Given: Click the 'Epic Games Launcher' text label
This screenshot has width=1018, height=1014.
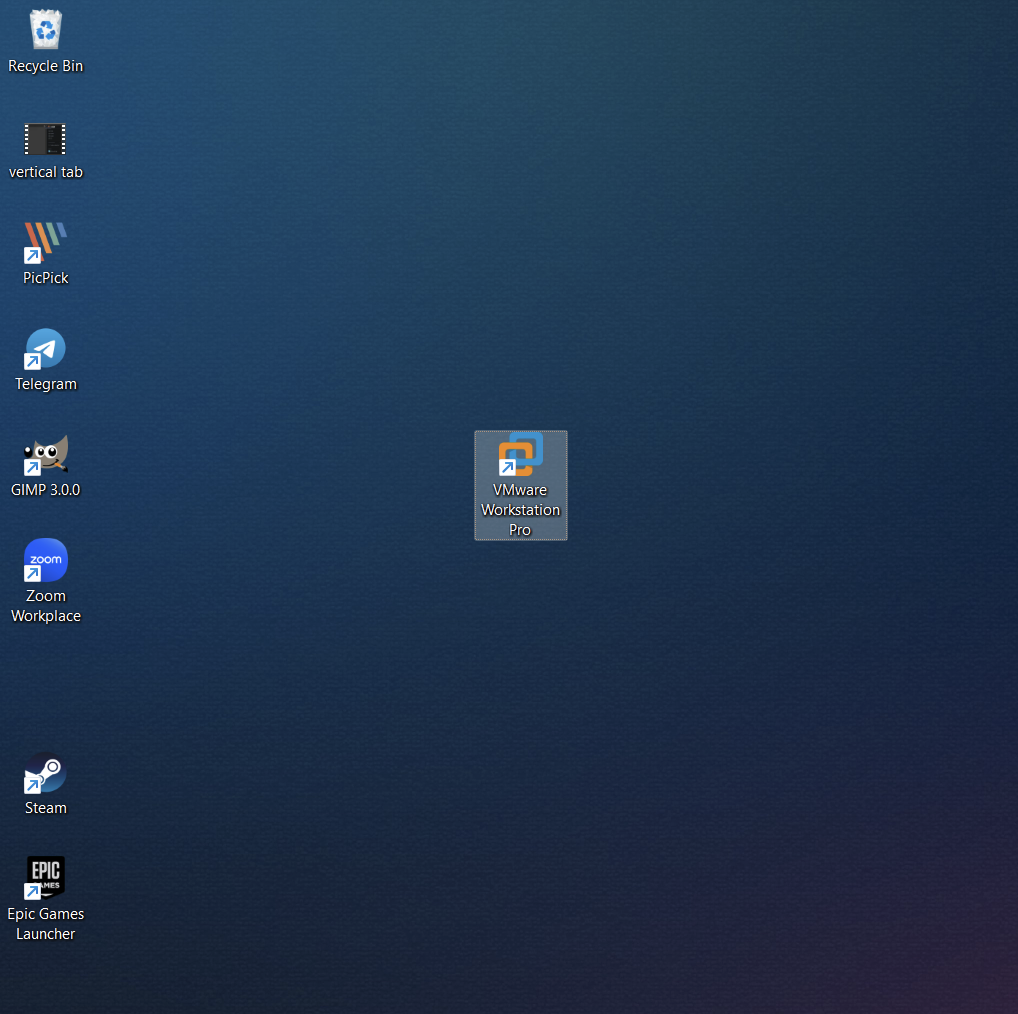Looking at the screenshot, I should (x=46, y=924).
